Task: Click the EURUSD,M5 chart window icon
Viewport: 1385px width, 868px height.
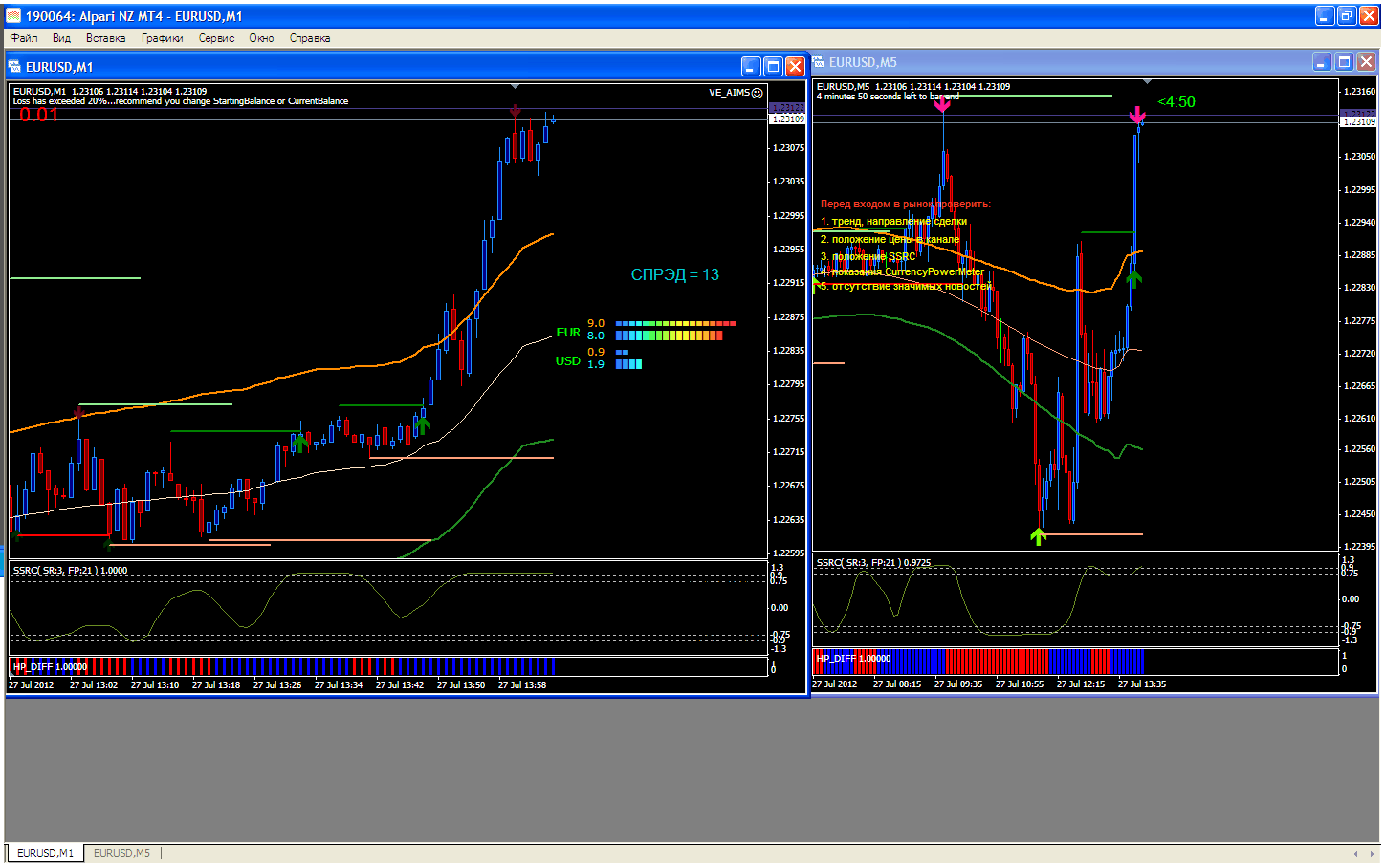Action: [819, 62]
